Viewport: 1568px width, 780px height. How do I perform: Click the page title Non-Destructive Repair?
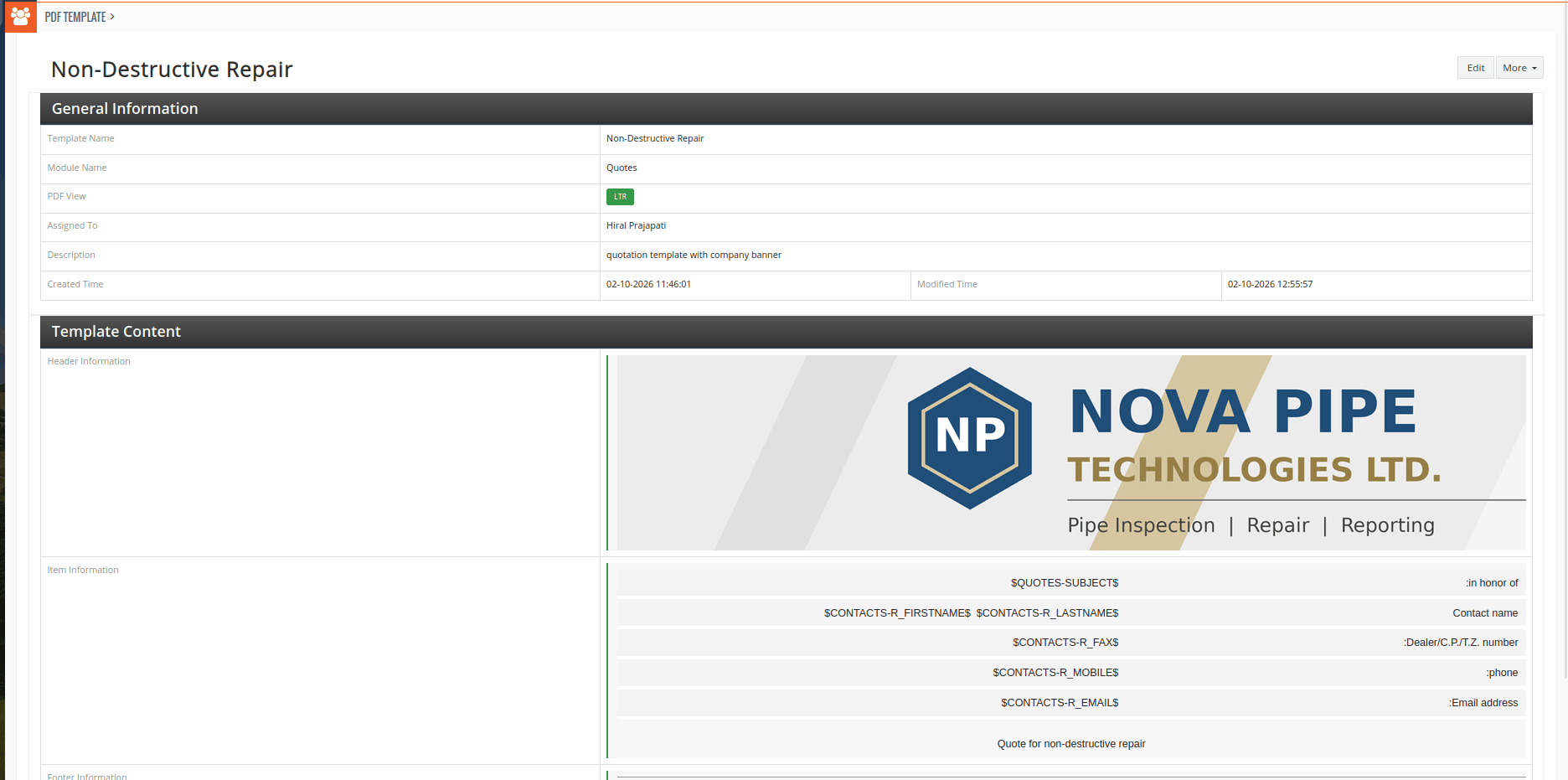(x=172, y=70)
